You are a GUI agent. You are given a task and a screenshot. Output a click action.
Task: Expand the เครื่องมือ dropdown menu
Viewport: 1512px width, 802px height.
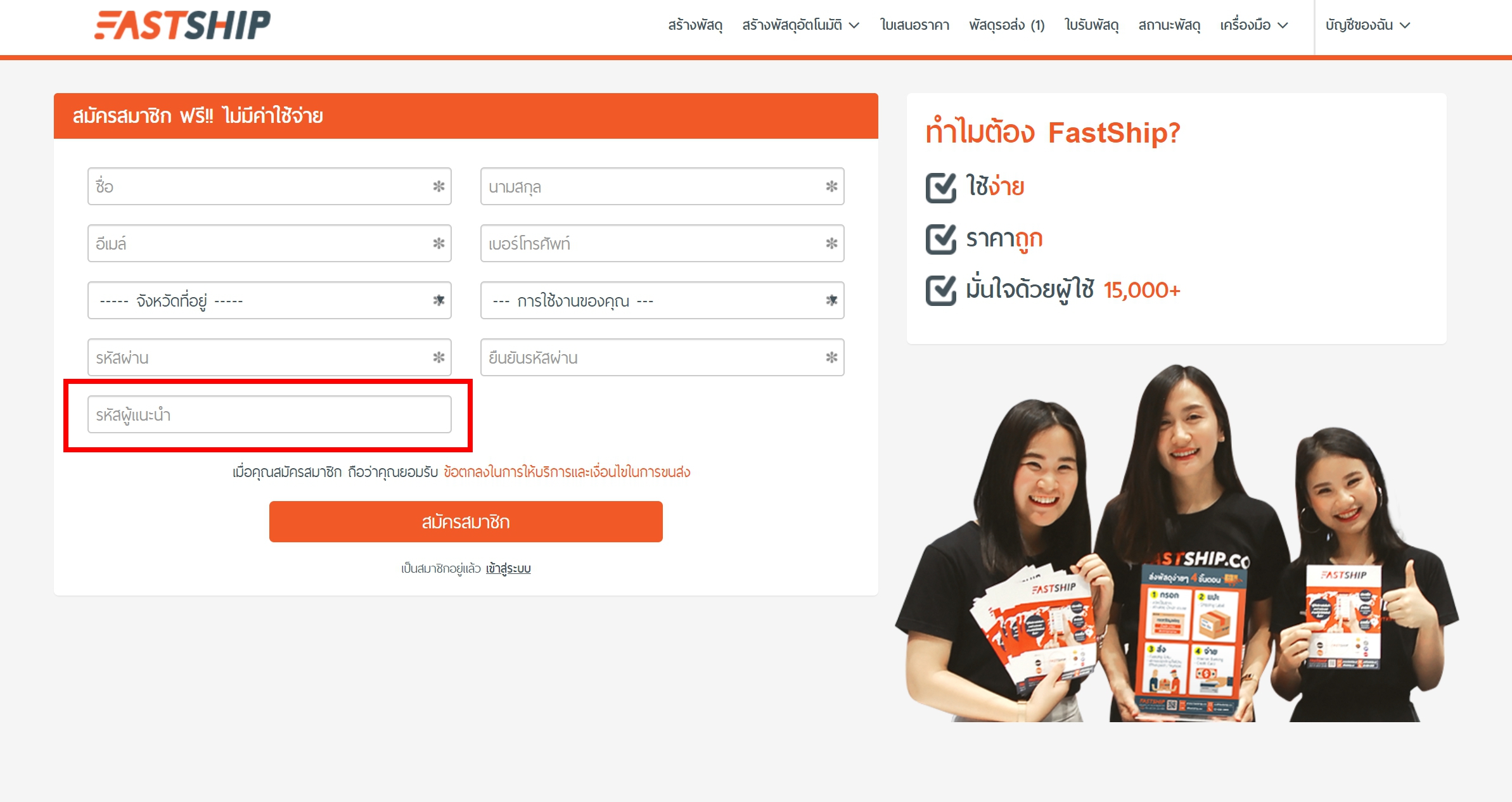[1254, 25]
